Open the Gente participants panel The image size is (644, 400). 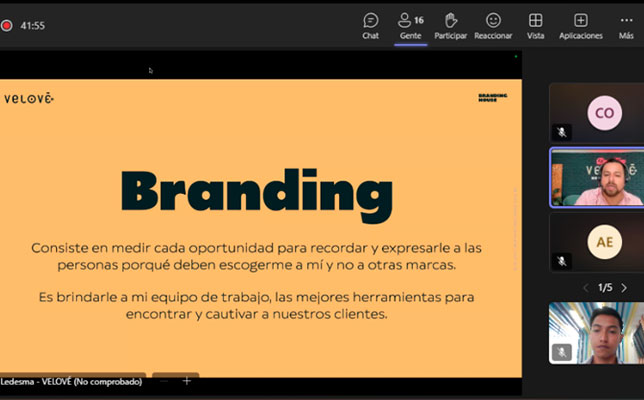tap(410, 25)
